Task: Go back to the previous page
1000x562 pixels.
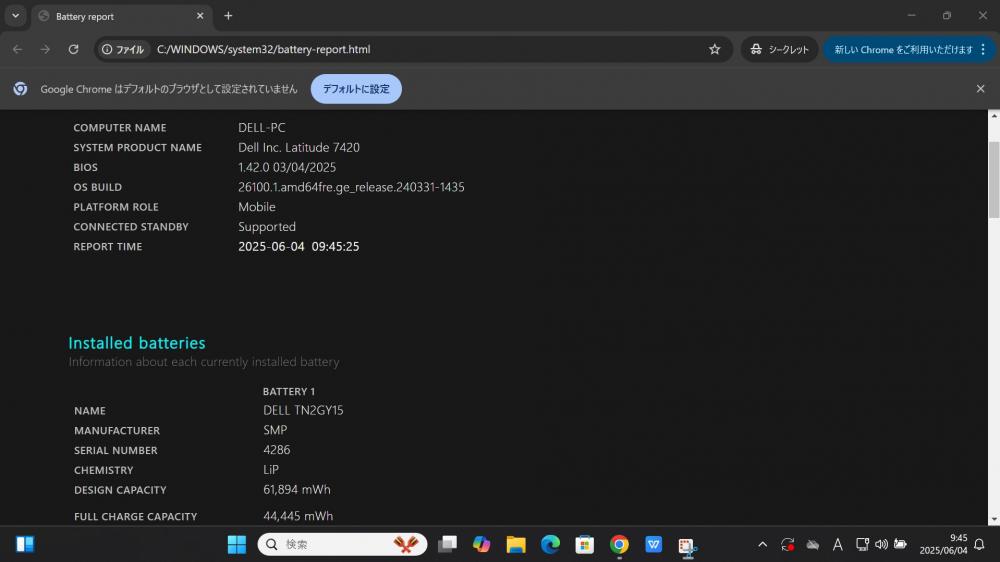Action: (17, 49)
